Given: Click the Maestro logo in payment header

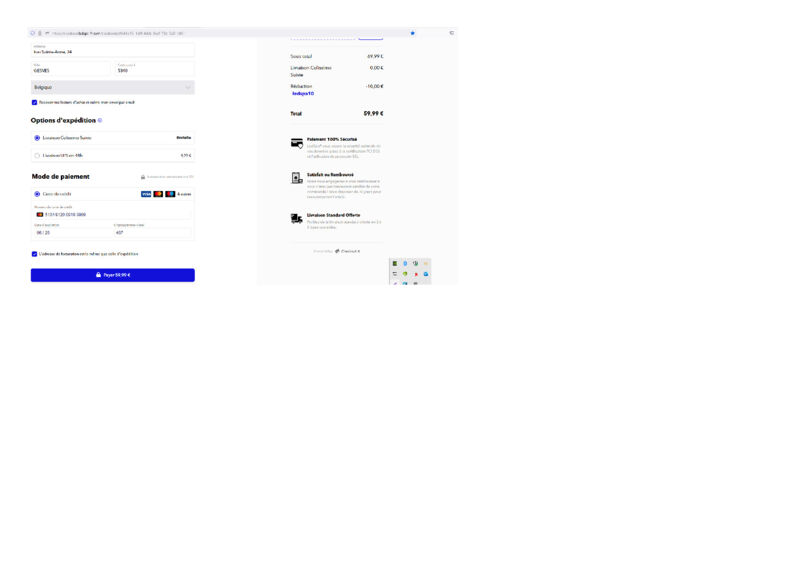Looking at the screenshot, I should point(170,194).
